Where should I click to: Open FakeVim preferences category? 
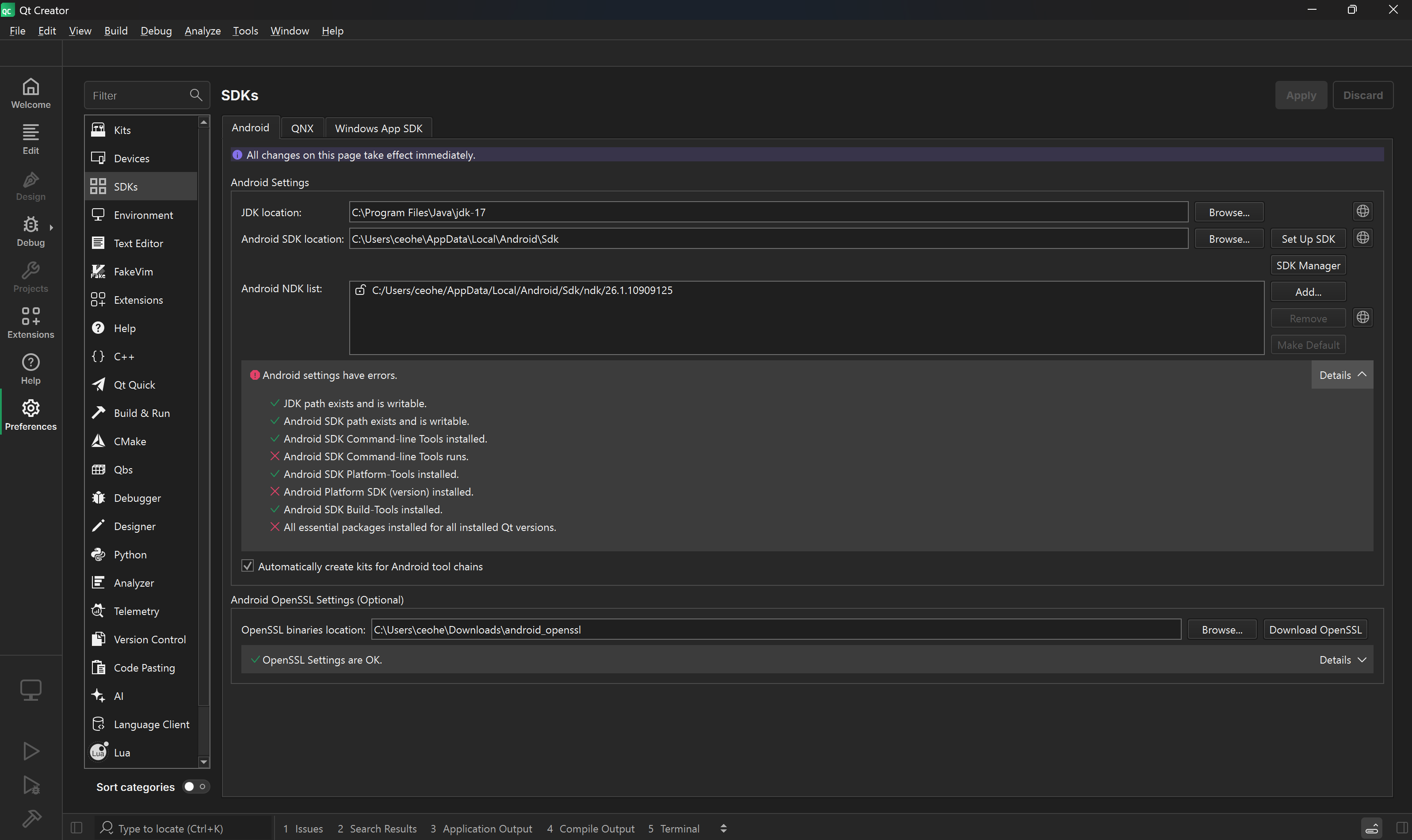coord(141,272)
